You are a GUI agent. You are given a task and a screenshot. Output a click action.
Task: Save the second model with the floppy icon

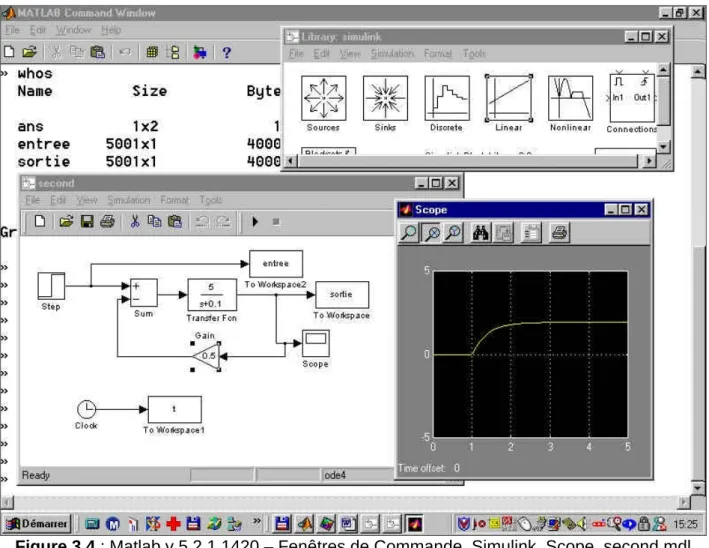tap(87, 222)
